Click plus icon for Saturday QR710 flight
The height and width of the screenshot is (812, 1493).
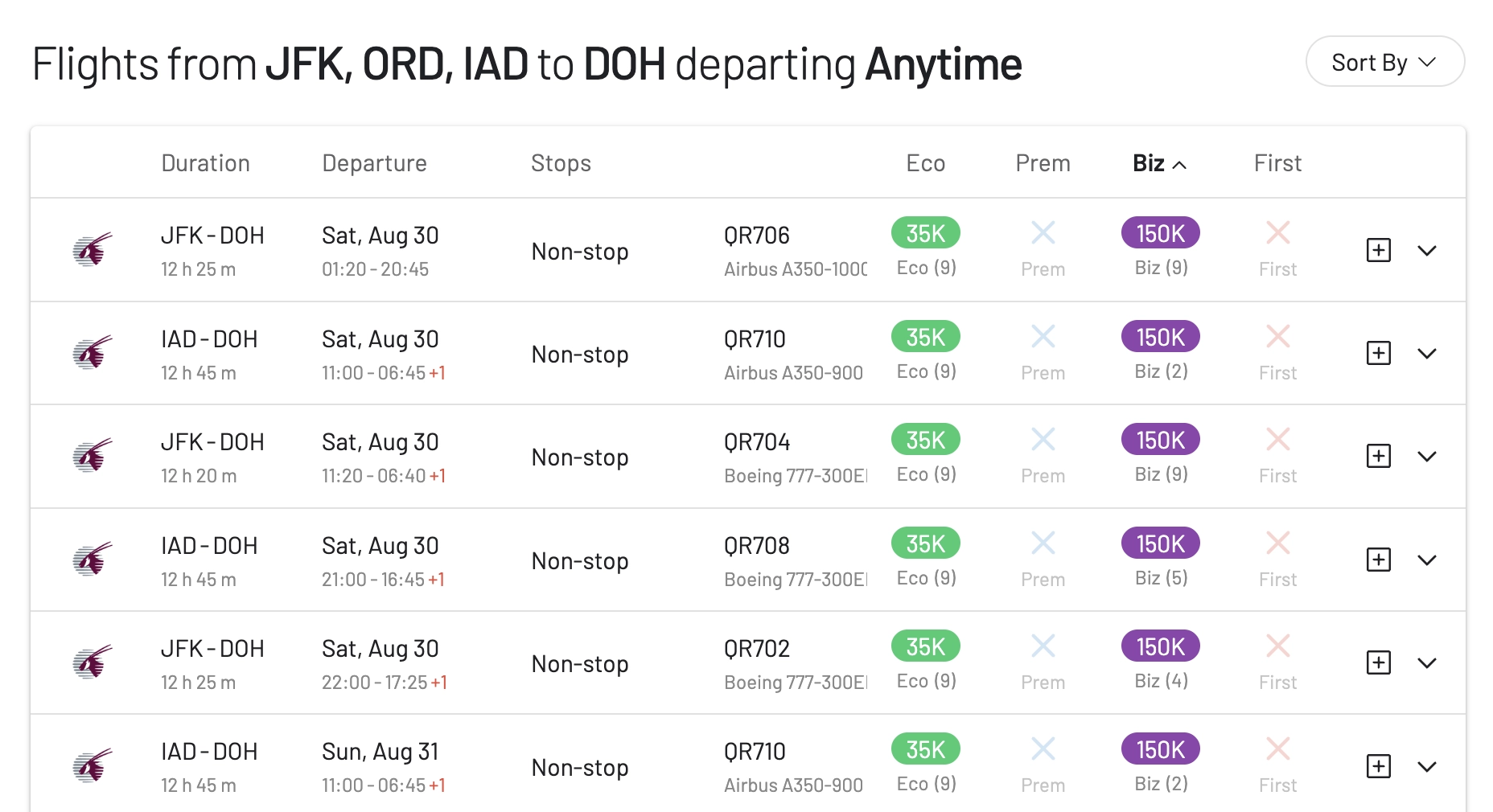1379,353
